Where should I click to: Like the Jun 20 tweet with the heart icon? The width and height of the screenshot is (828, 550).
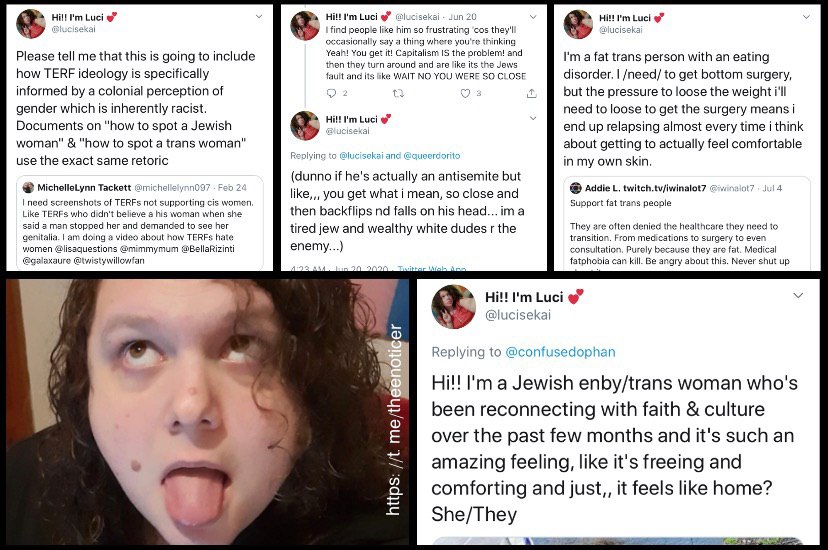(x=465, y=93)
